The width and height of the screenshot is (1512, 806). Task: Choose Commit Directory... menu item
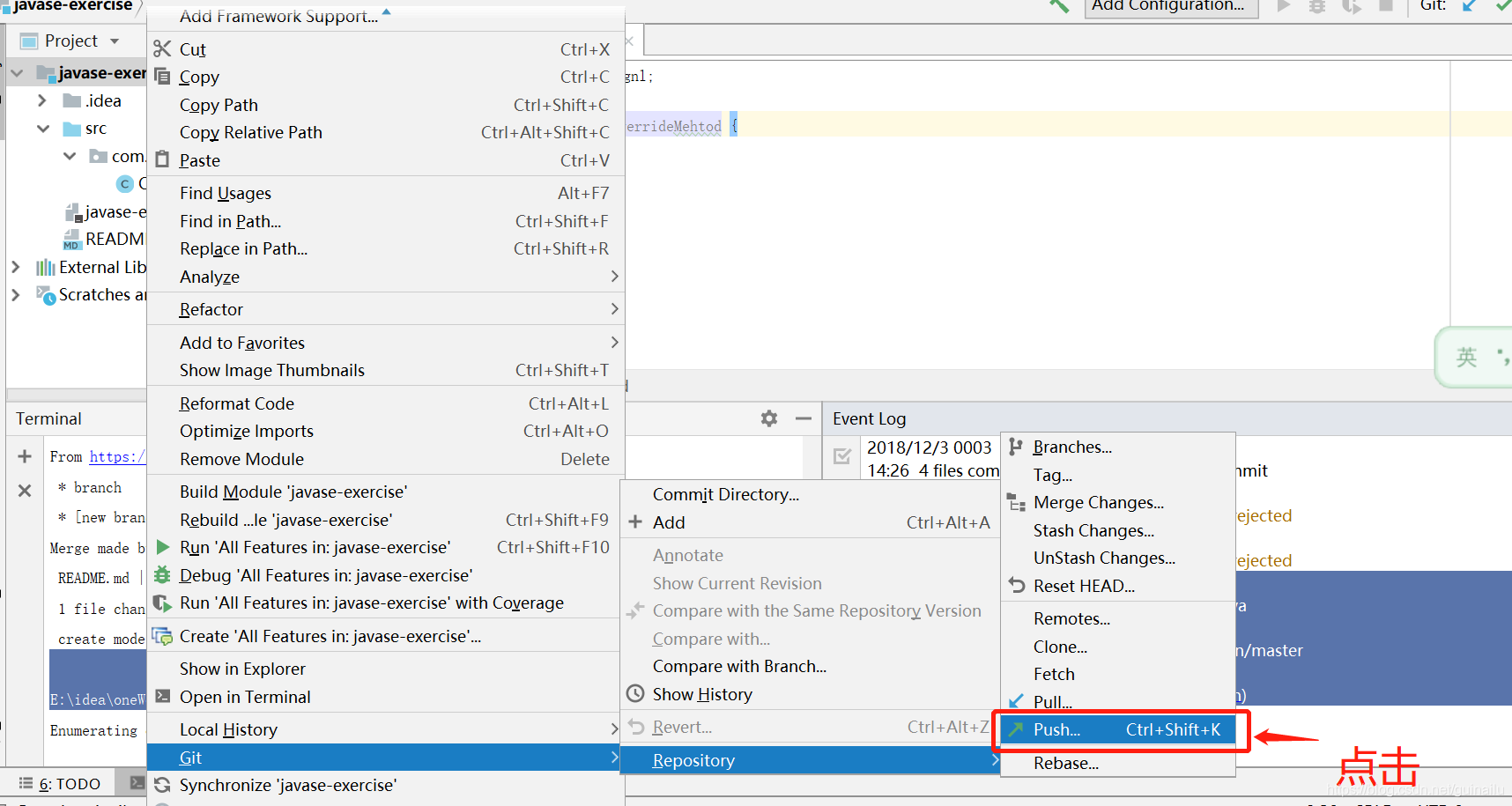click(x=812, y=494)
